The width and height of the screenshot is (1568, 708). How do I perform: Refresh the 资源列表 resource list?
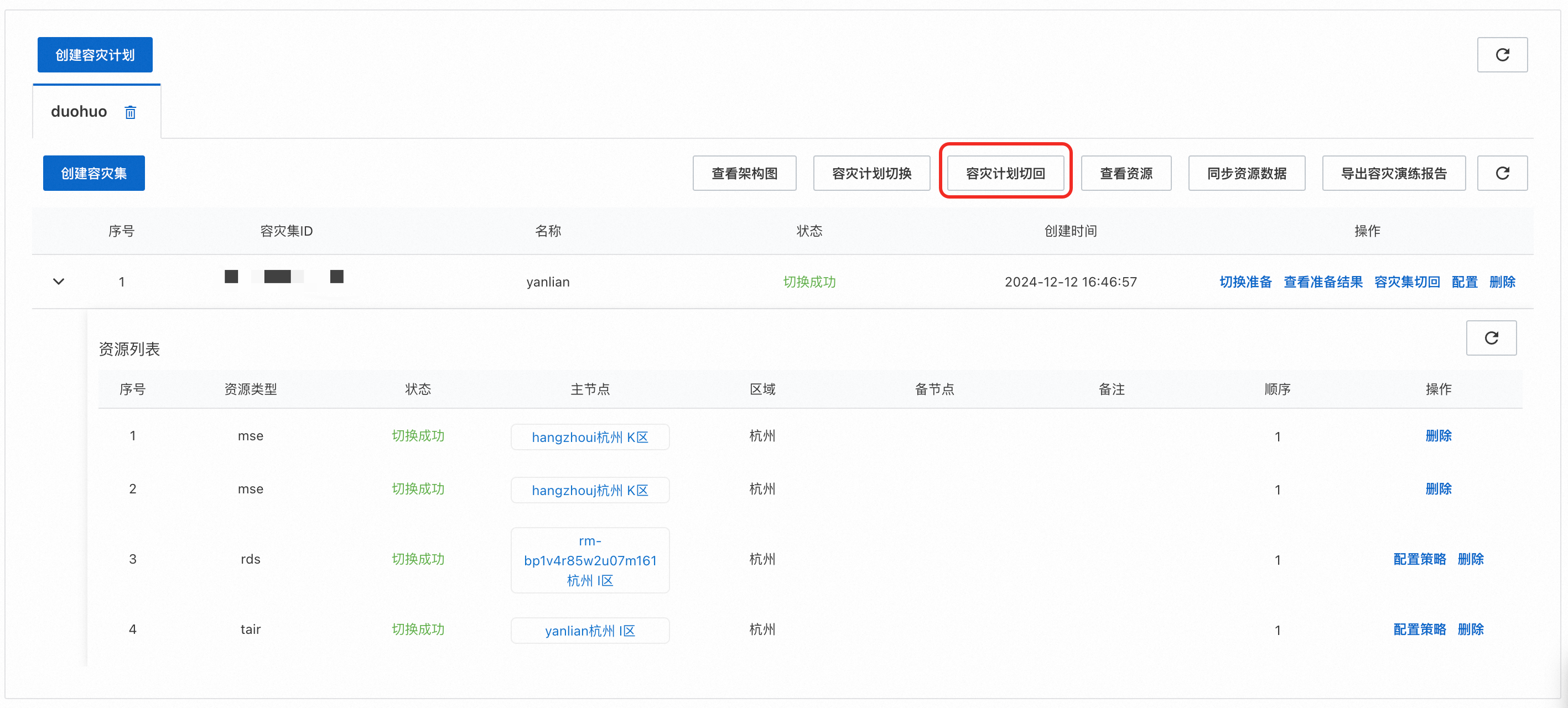(1491, 338)
